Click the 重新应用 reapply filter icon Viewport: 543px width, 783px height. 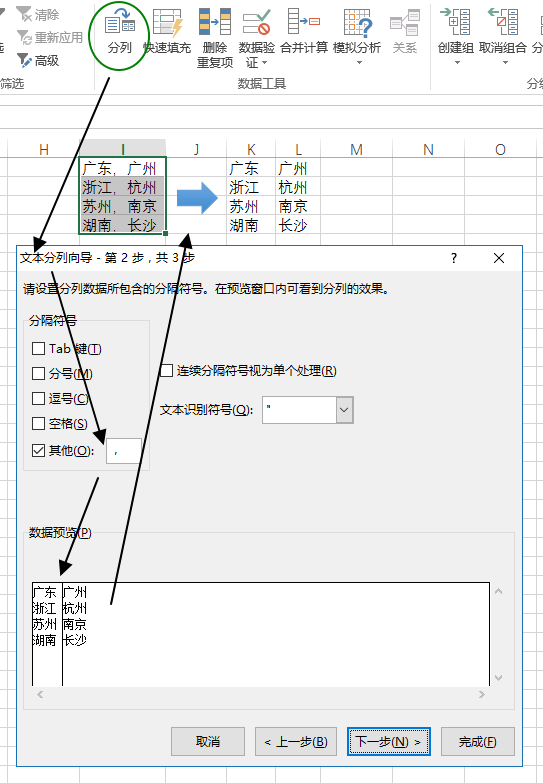(x=23, y=37)
